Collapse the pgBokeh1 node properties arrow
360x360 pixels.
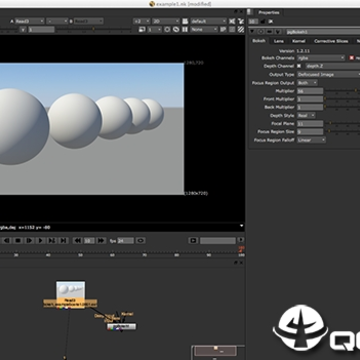[252, 32]
